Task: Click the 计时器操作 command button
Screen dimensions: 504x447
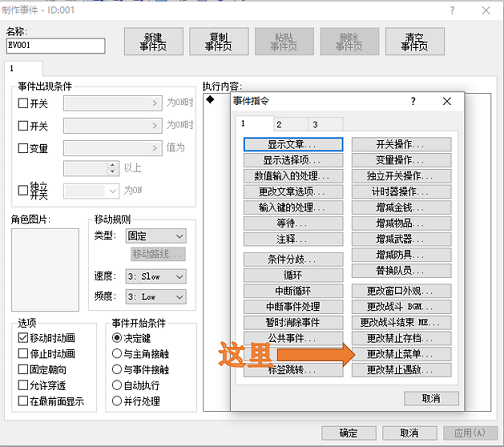Action: (x=401, y=192)
